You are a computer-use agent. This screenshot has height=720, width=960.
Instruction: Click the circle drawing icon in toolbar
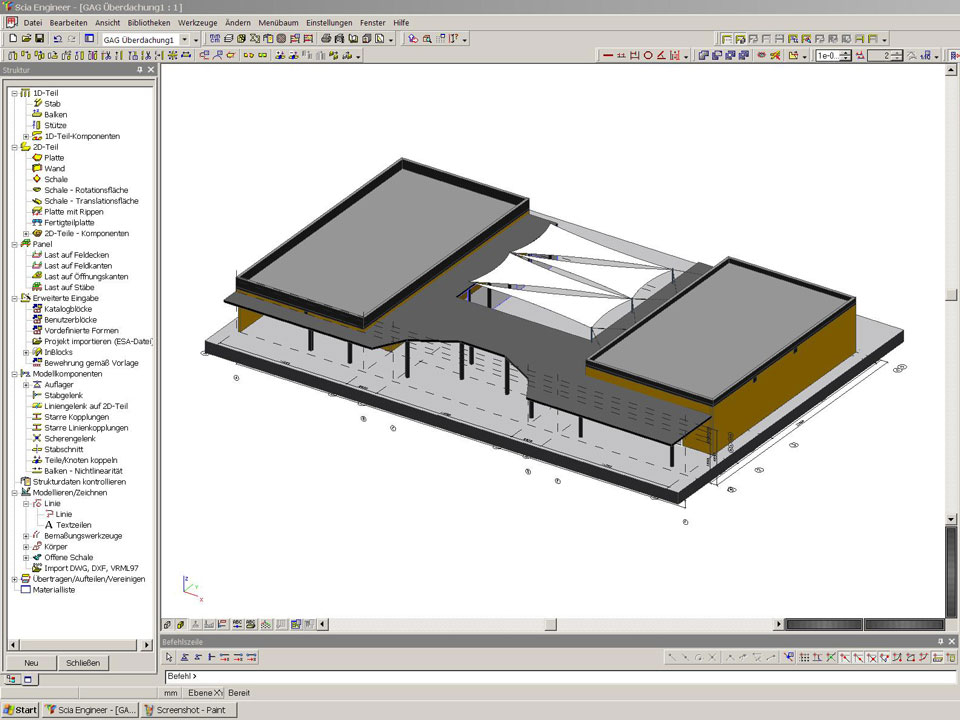(647, 56)
